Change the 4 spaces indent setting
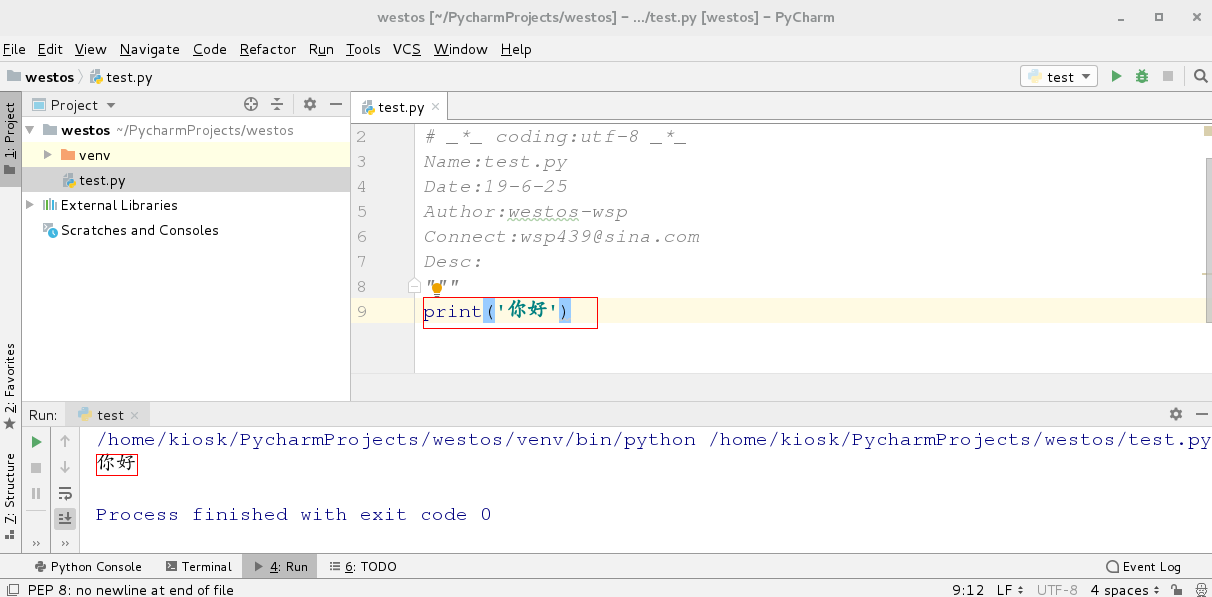The width and height of the screenshot is (1212, 597). click(1125, 590)
